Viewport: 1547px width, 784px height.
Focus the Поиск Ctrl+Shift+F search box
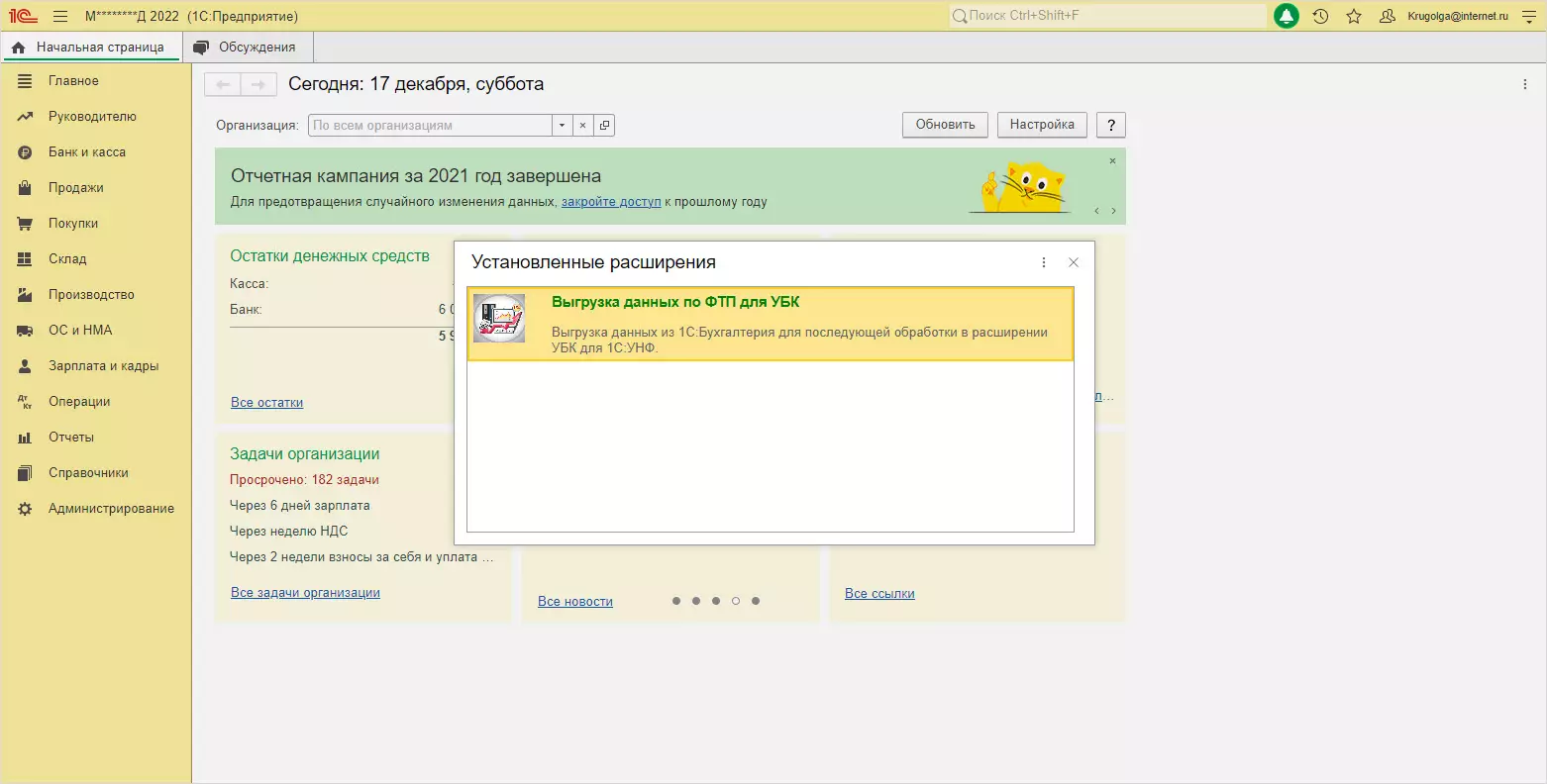pyautogui.click(x=1107, y=16)
